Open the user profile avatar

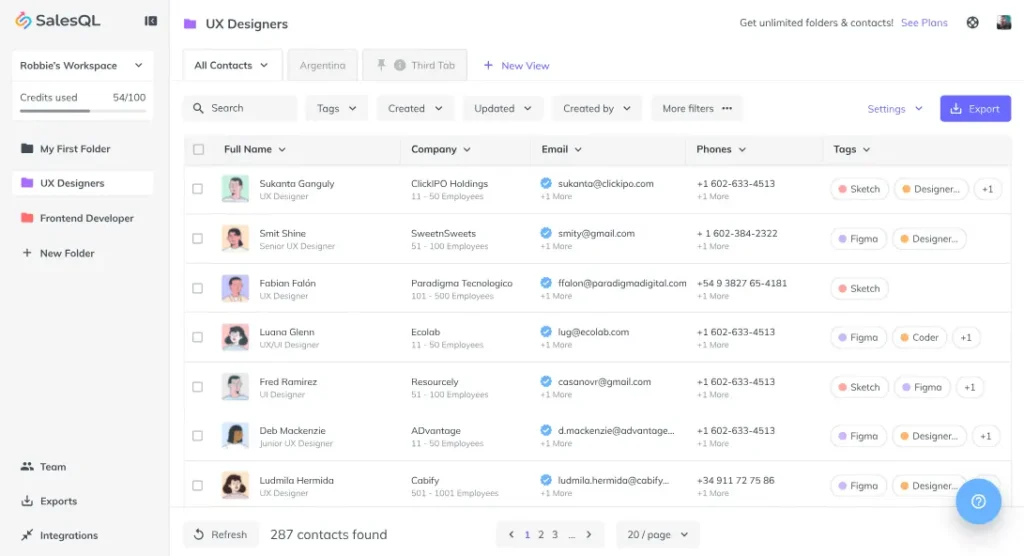pyautogui.click(x=1004, y=23)
